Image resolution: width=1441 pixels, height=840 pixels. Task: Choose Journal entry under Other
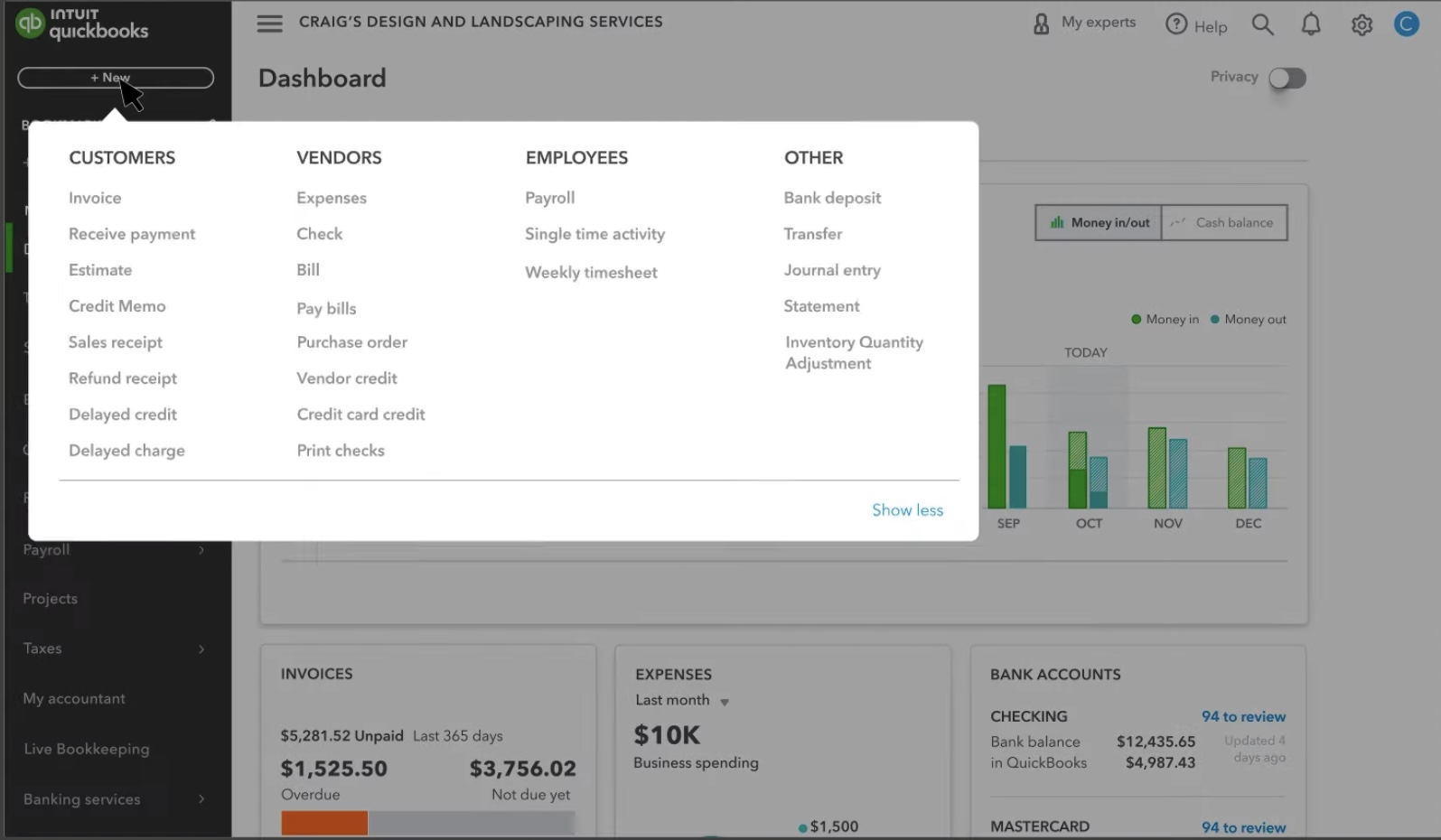click(831, 270)
